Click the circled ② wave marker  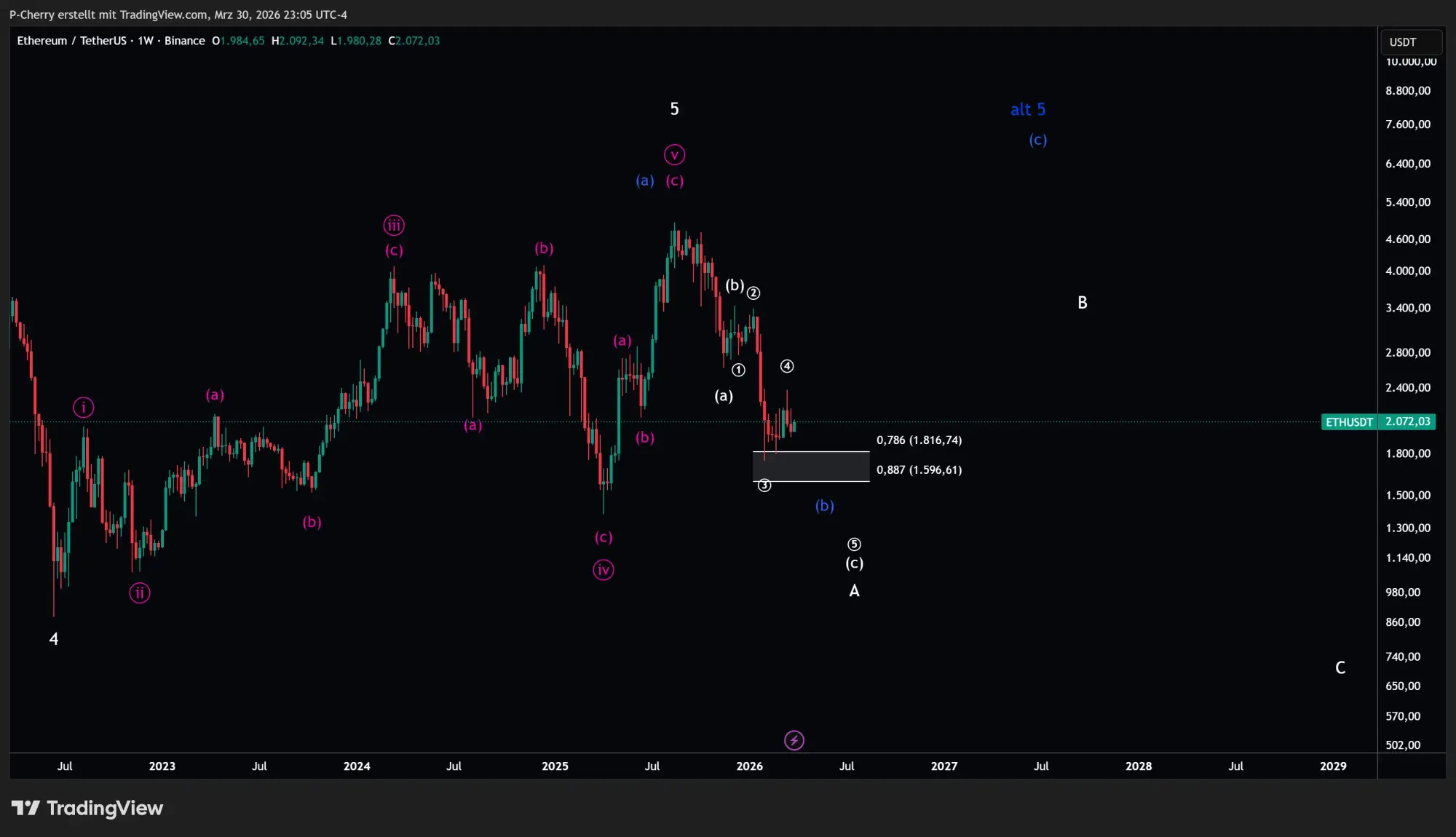click(753, 293)
